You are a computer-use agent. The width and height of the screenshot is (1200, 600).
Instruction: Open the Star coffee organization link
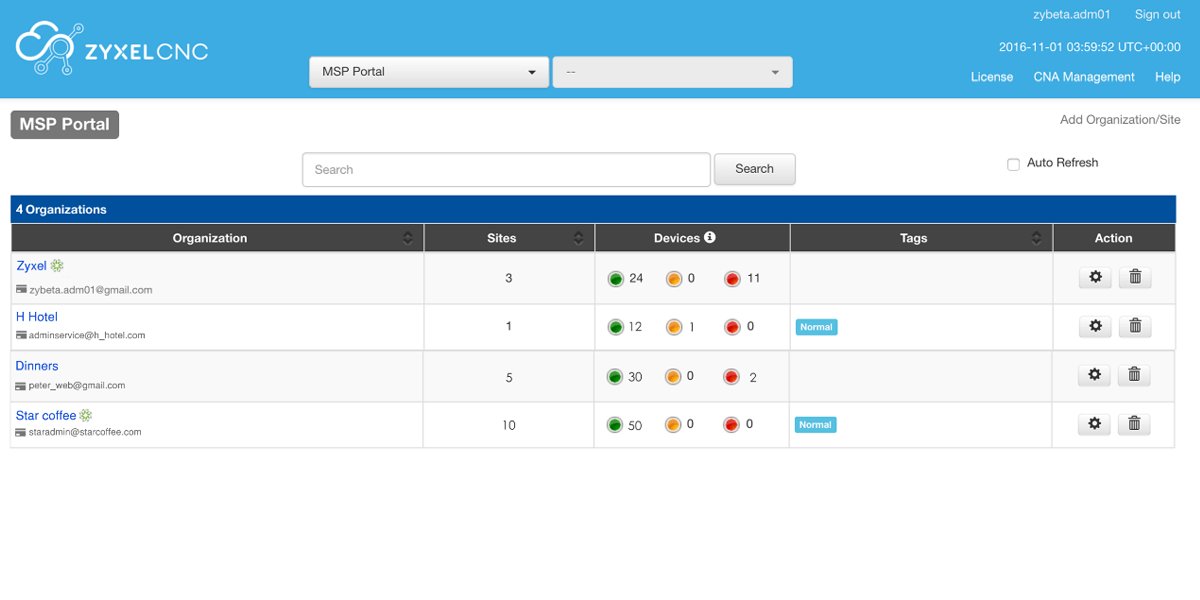tap(46, 415)
